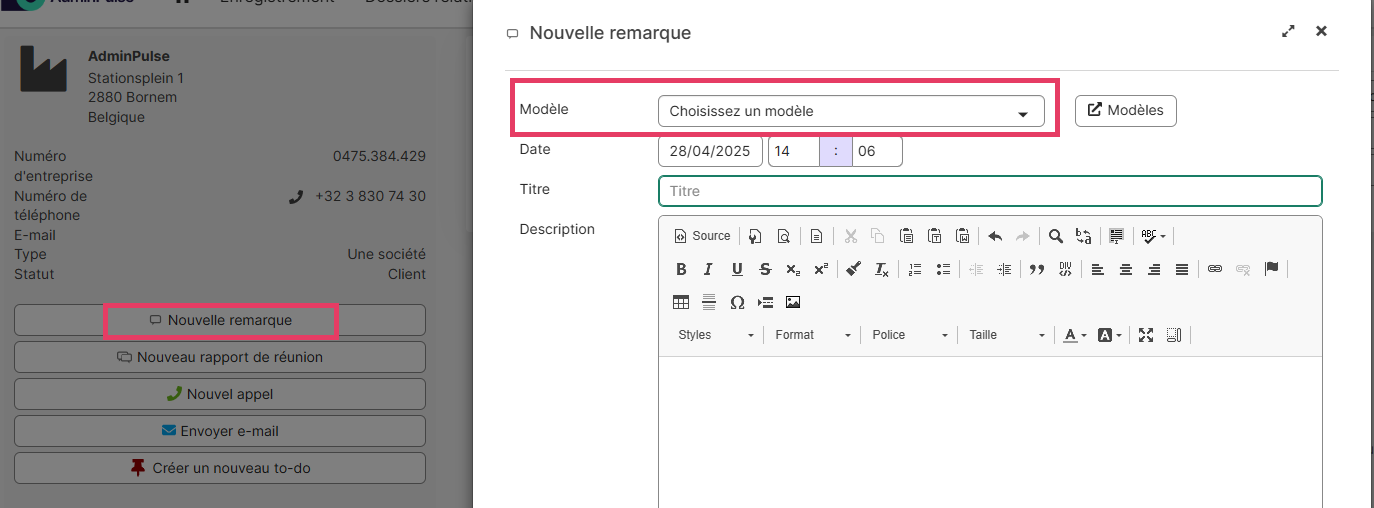This screenshot has width=1374, height=508.
Task: Center align the text
Action: click(1126, 269)
